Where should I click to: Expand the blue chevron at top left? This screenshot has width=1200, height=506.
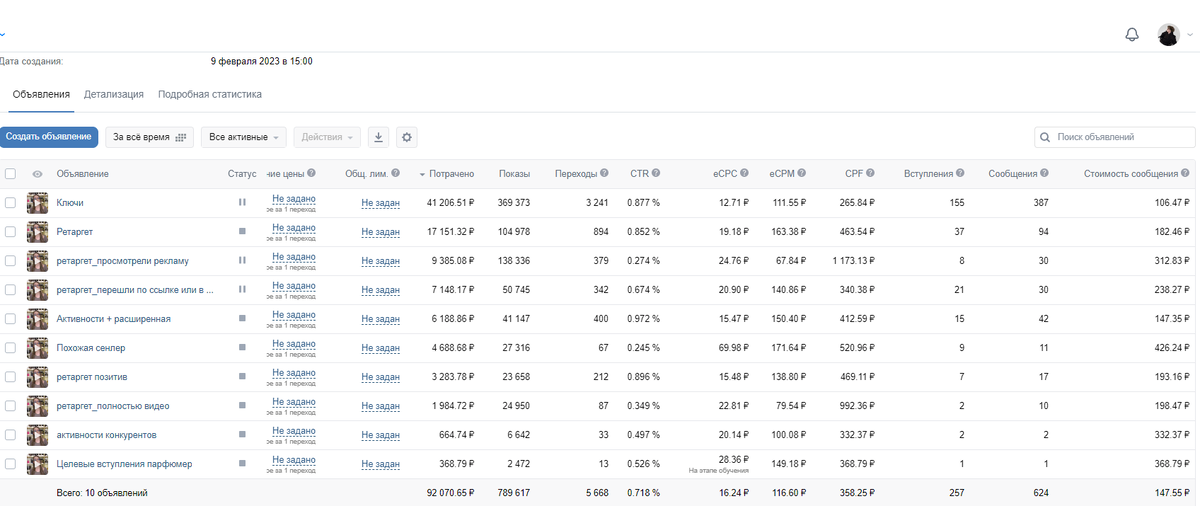(x=3, y=35)
